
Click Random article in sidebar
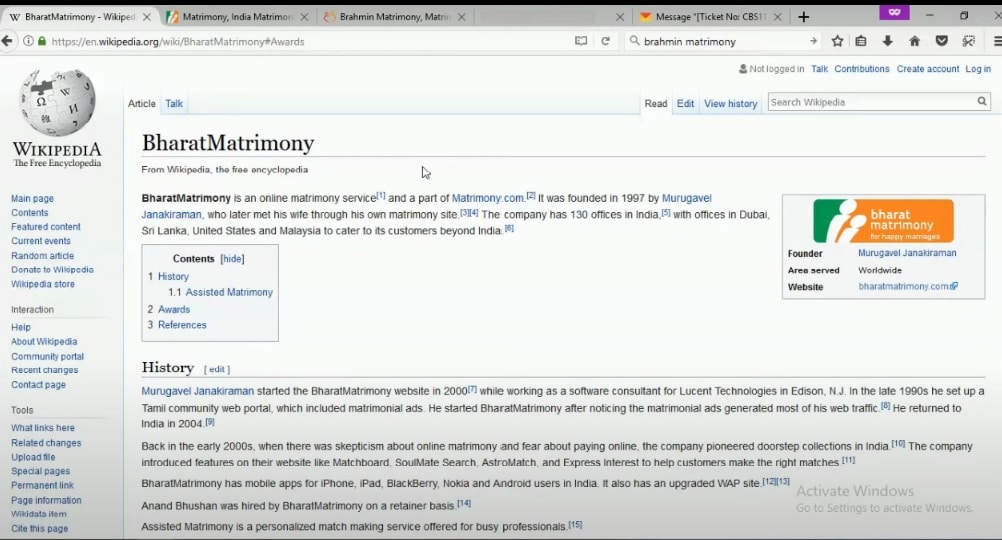click(x=42, y=256)
